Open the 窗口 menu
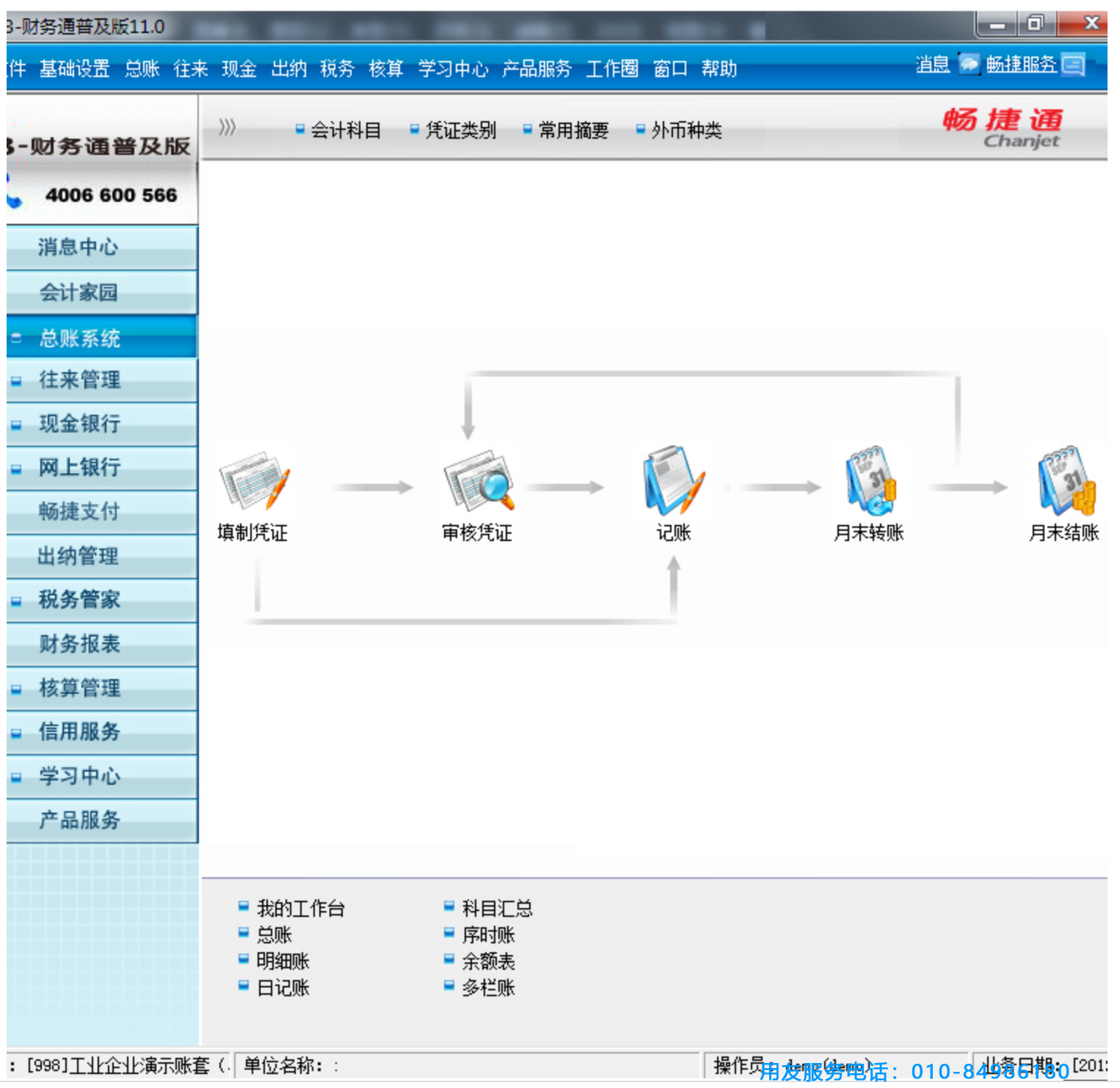This screenshot has height=1088, width=1120. point(670,69)
